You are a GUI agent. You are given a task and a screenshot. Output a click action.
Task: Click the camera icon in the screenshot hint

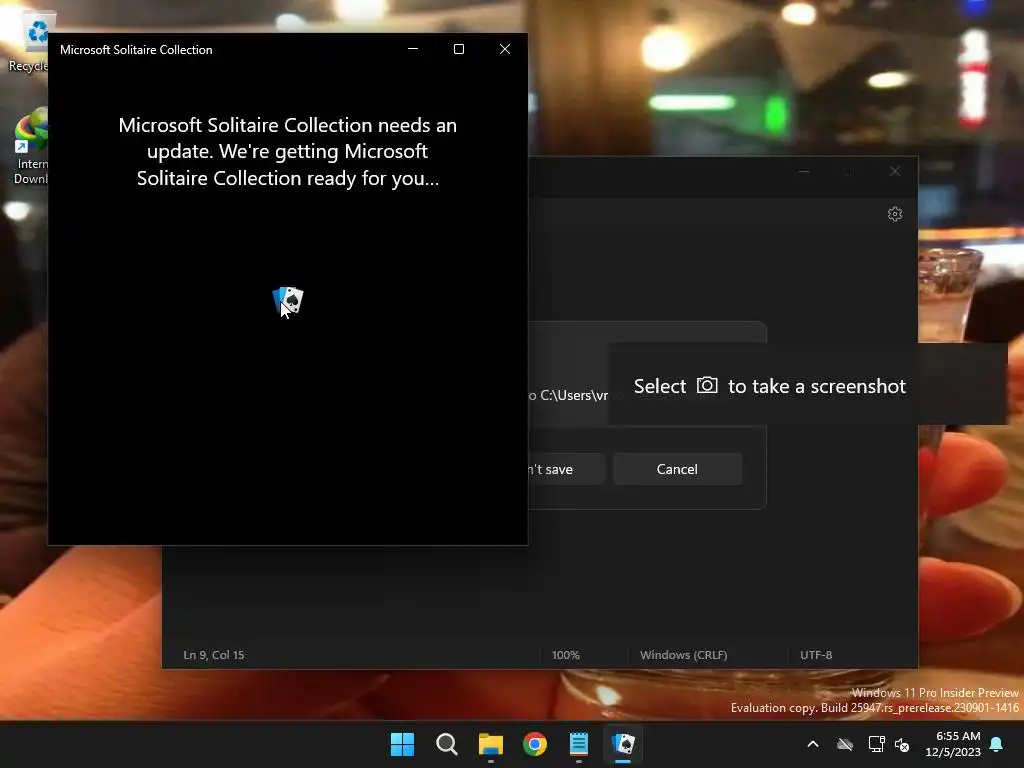707,385
